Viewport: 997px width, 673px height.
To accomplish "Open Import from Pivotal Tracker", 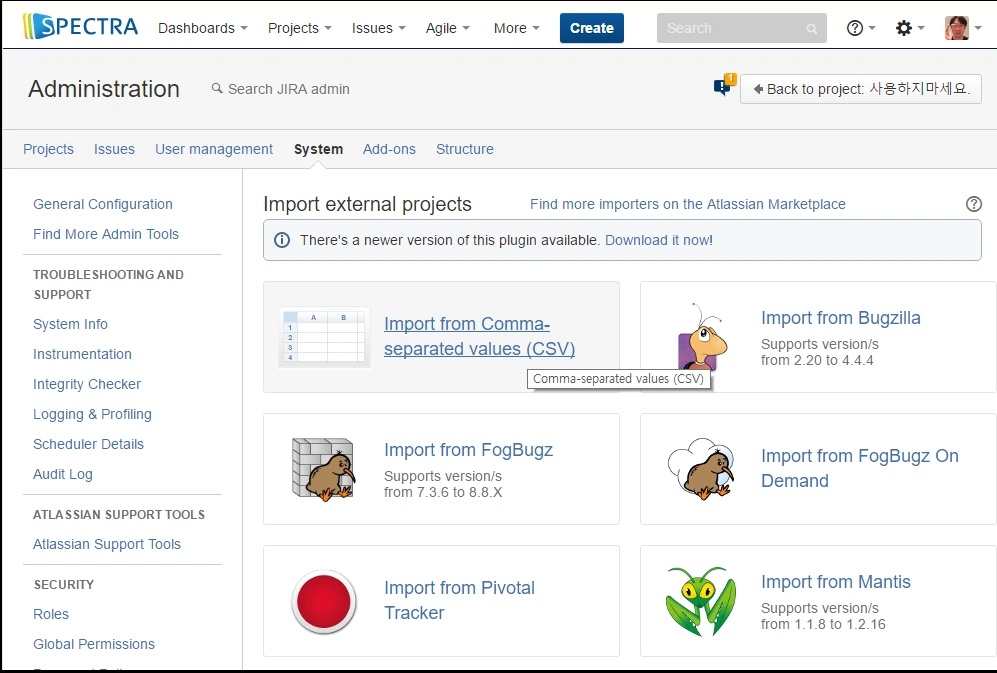I will coord(459,600).
